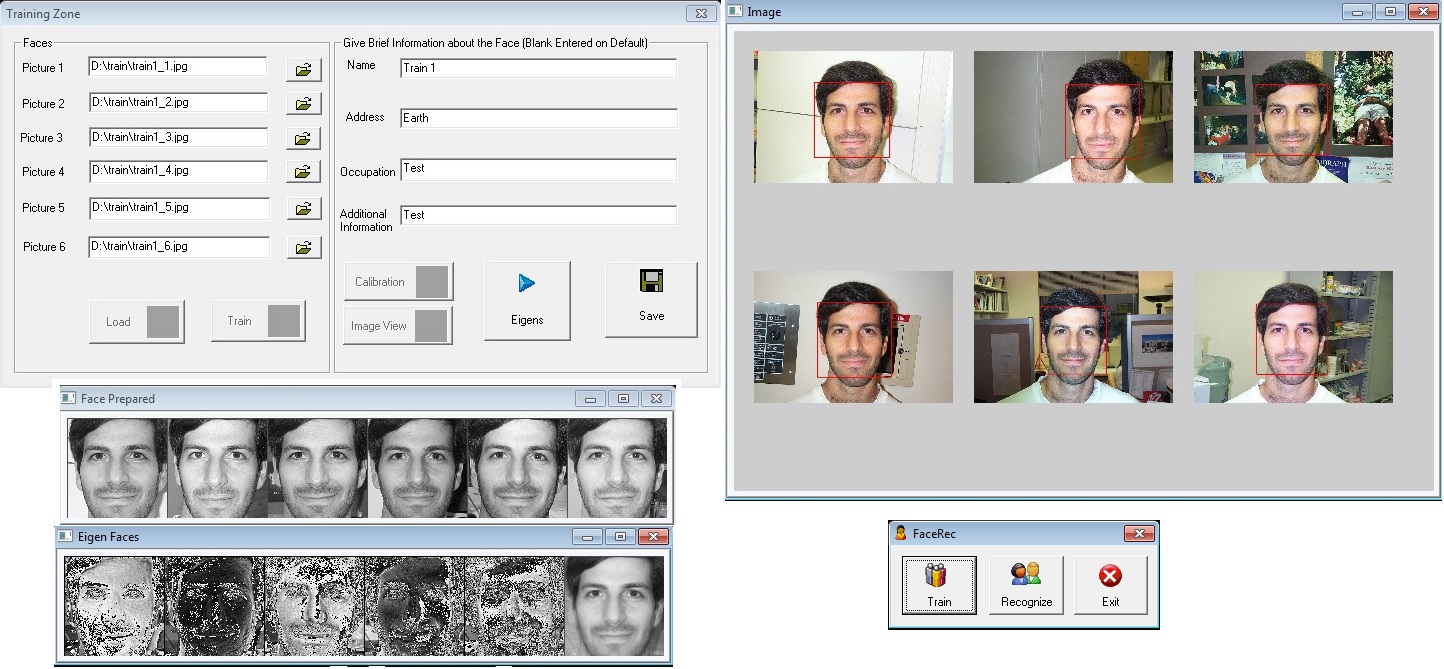Click the Name input field
This screenshot has height=669, width=1444.
click(538, 68)
